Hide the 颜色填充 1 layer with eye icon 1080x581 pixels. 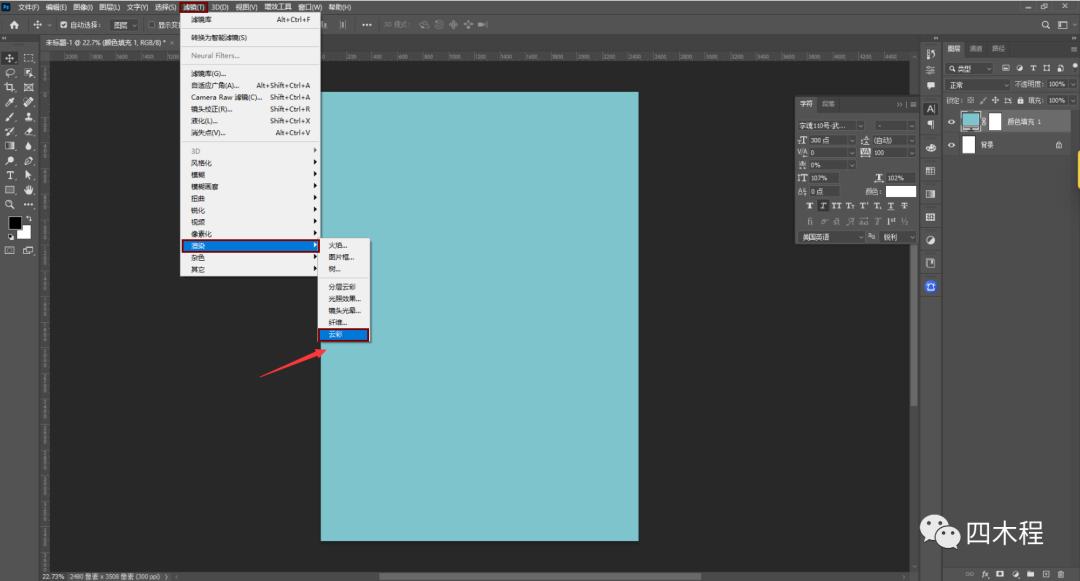tap(951, 121)
